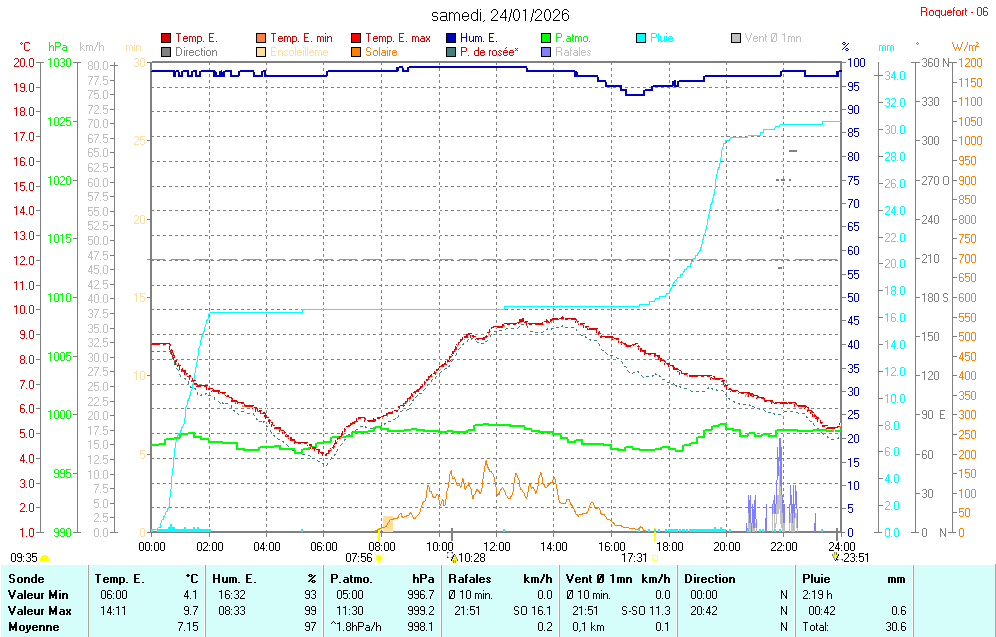Click the P. de rosée legend icon
996x637 pixels.
point(451,52)
